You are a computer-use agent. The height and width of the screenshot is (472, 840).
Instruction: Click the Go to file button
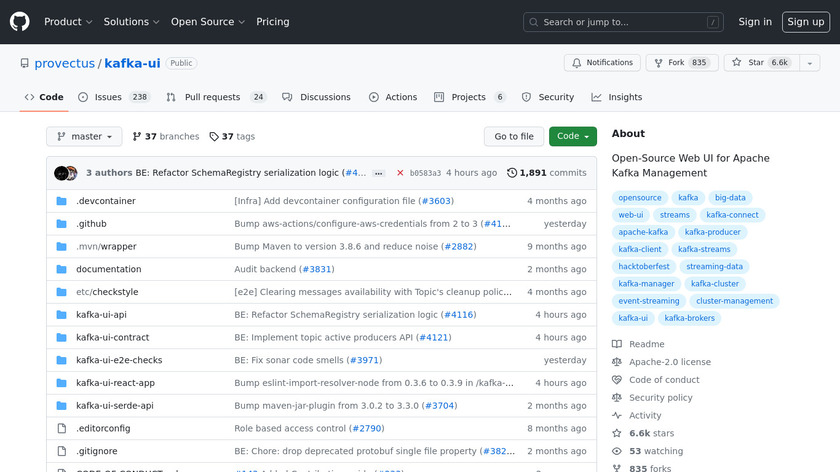click(514, 137)
